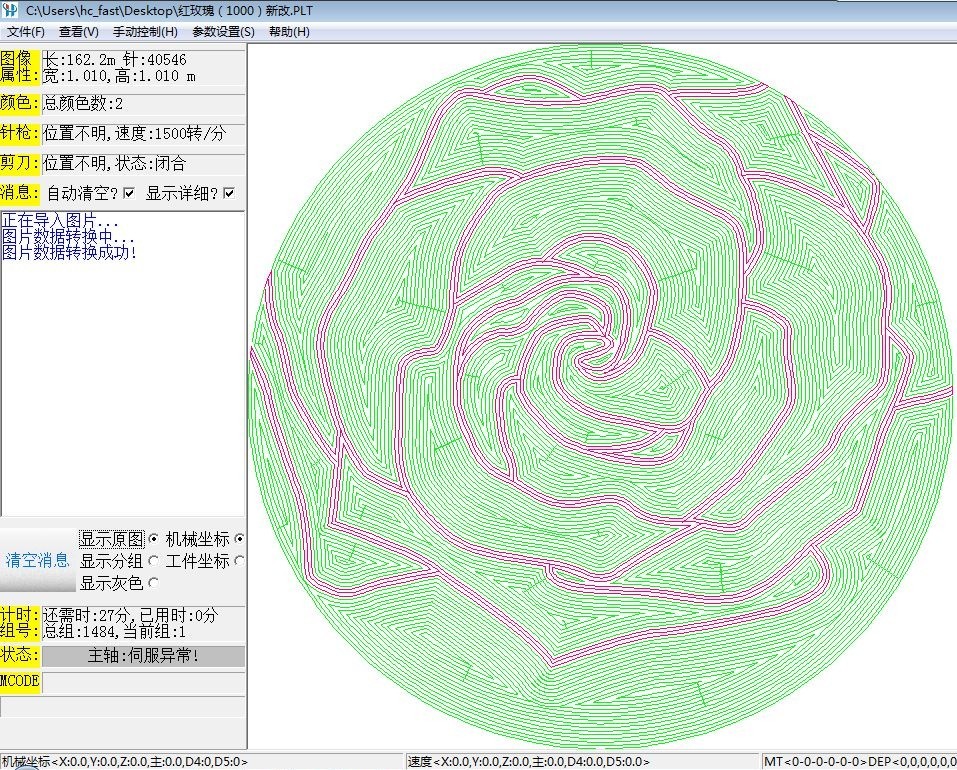
Task: Click the empty field below MCODE
Action: point(123,707)
